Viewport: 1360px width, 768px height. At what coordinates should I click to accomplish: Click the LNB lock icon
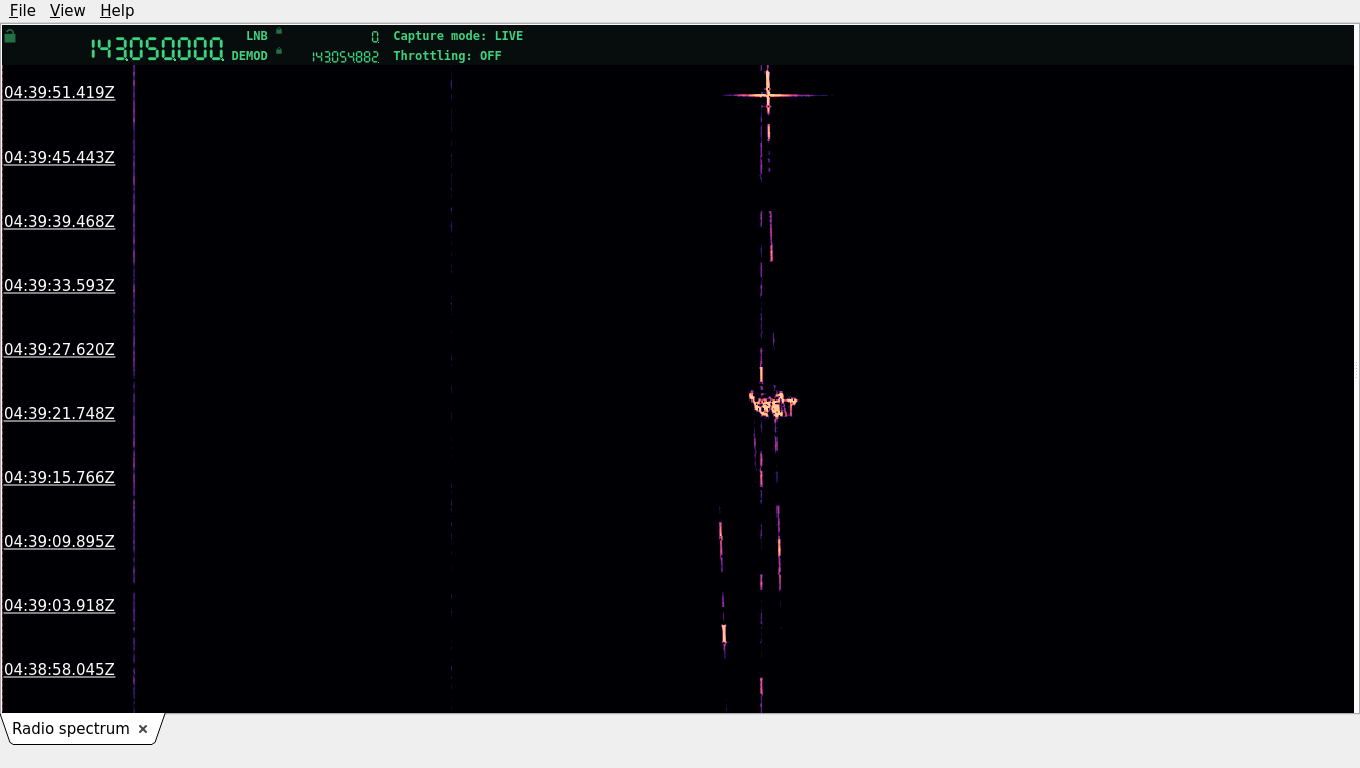coord(279,31)
